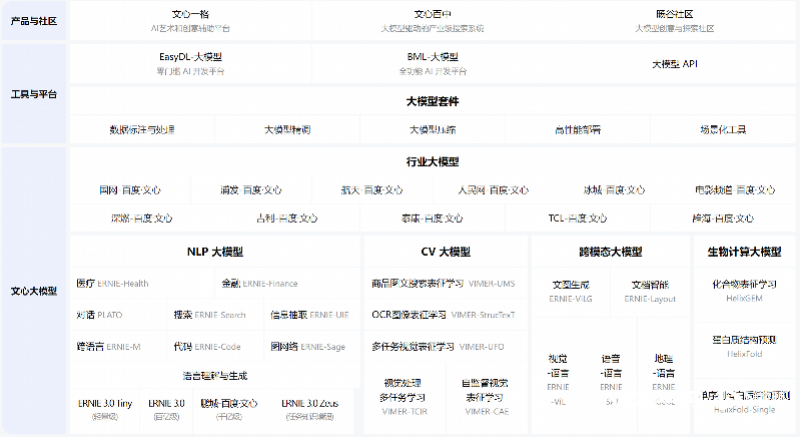Viewport: 800px width, 437px height.
Task: Click the NLP 大模型 heading
Action: point(215,251)
